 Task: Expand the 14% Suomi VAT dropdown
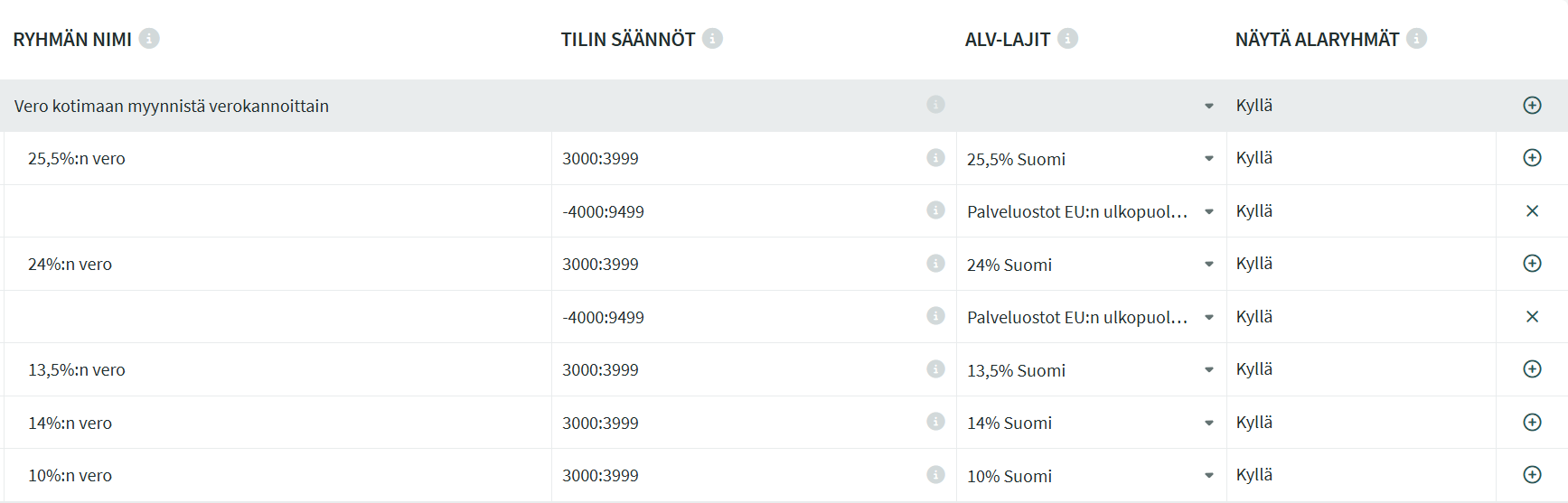(1208, 423)
